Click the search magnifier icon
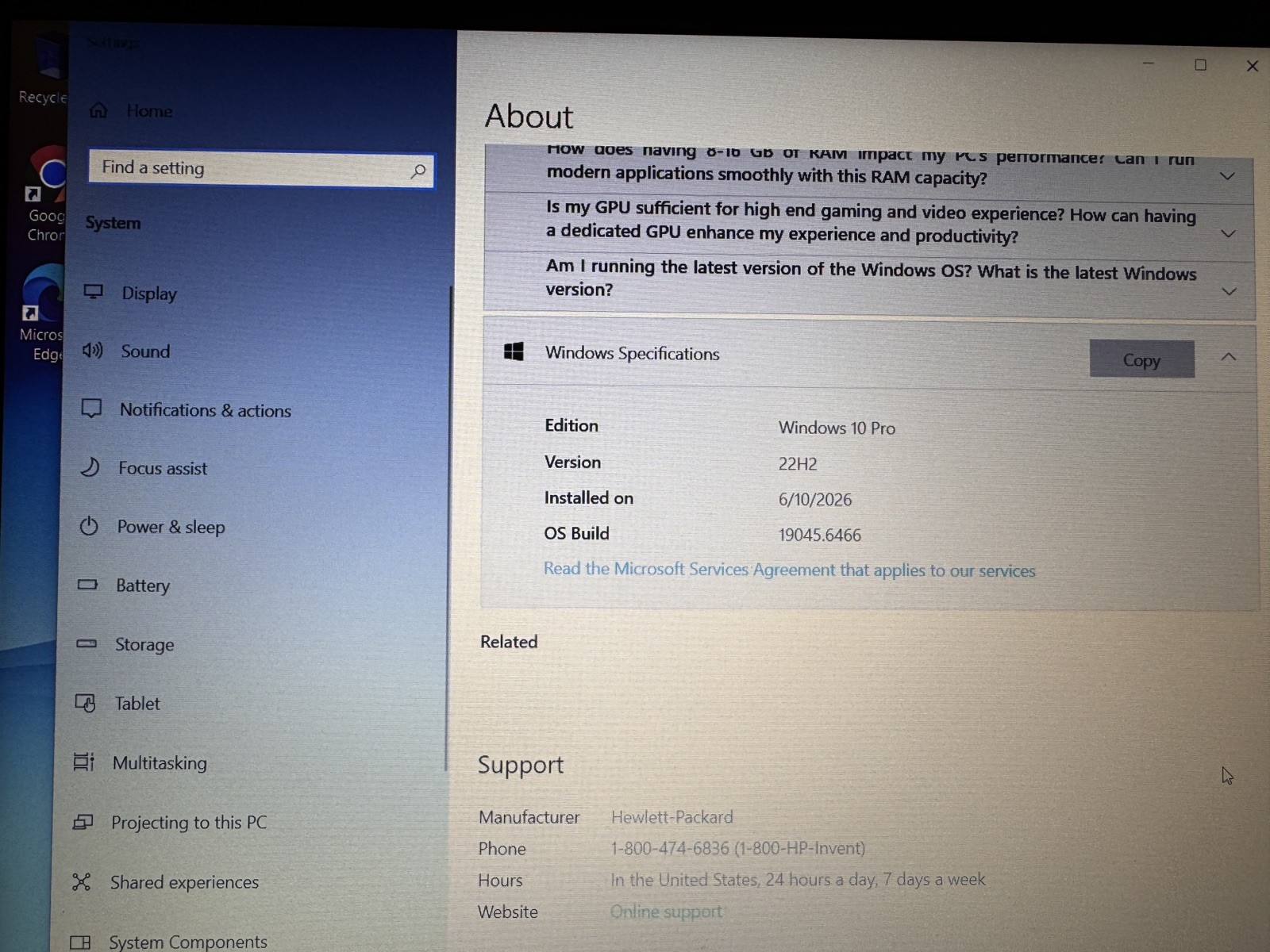 418,171
